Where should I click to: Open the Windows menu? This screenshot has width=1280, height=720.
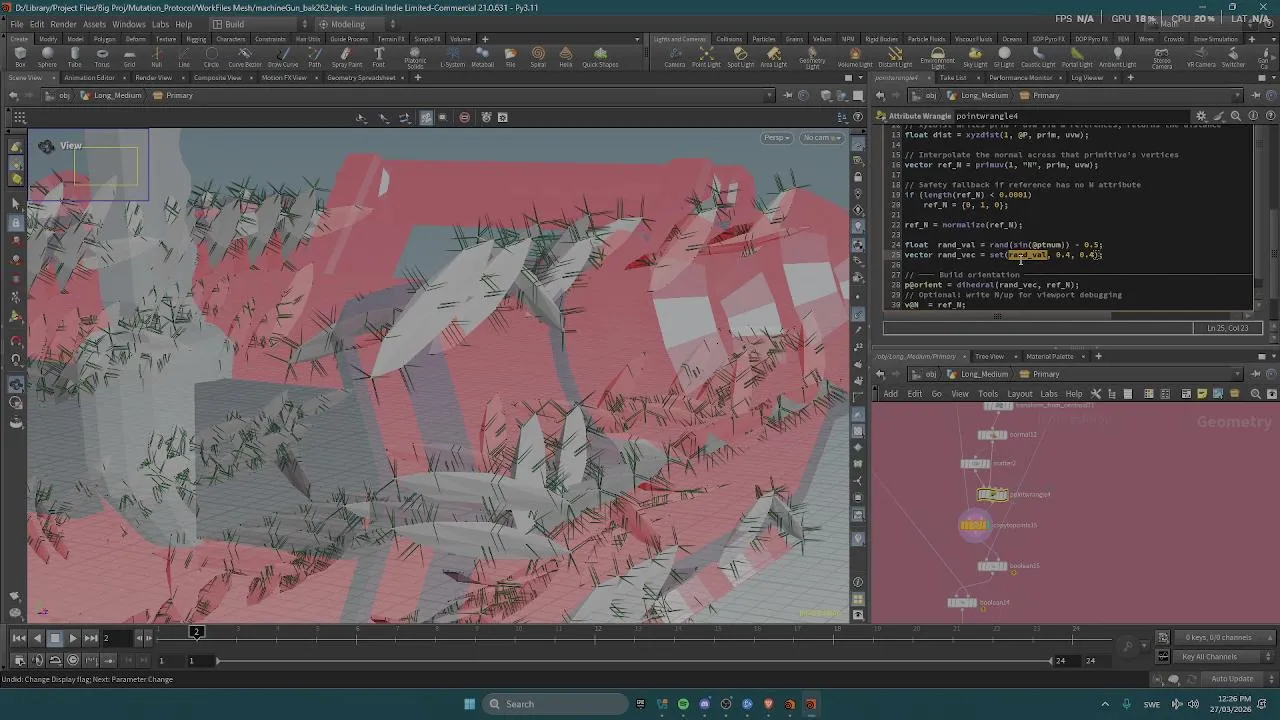click(128, 24)
